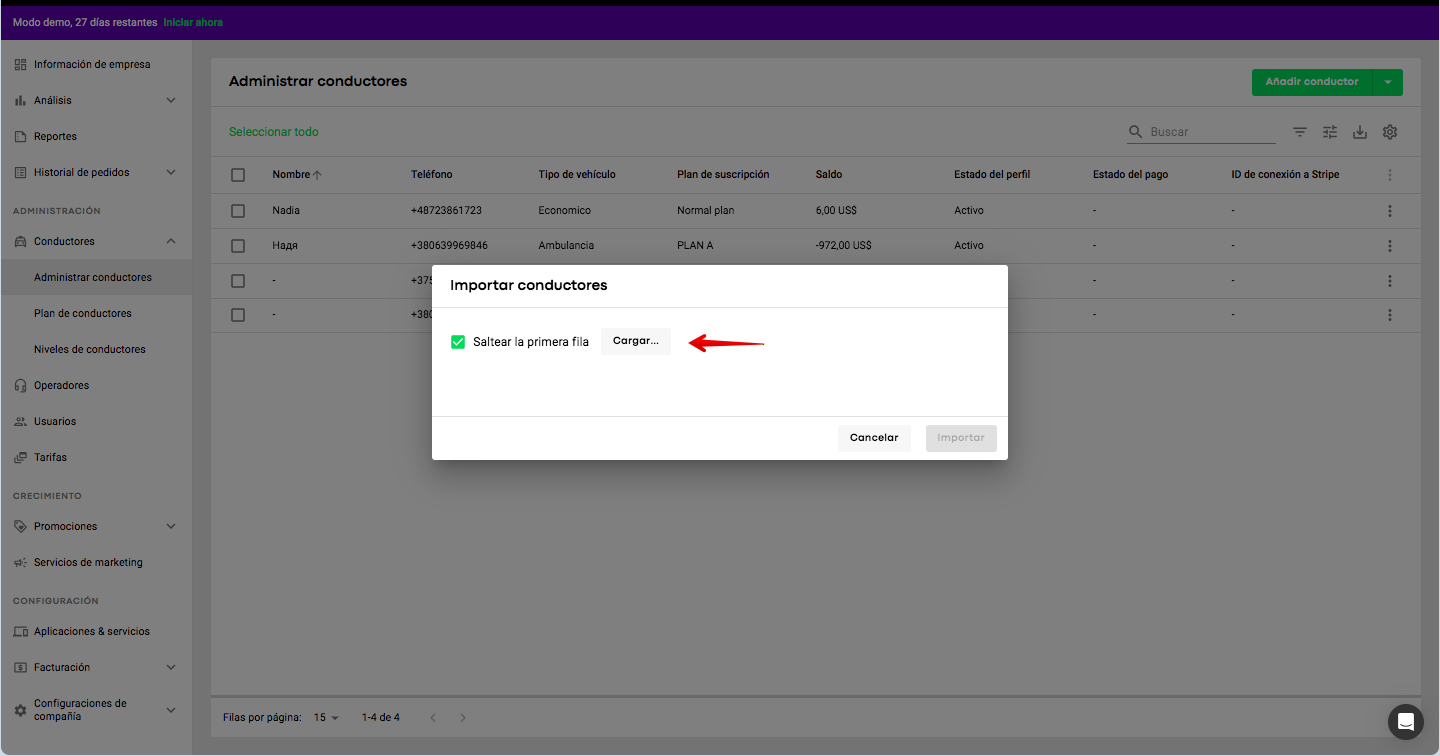Click the download export icon

tap(1360, 132)
